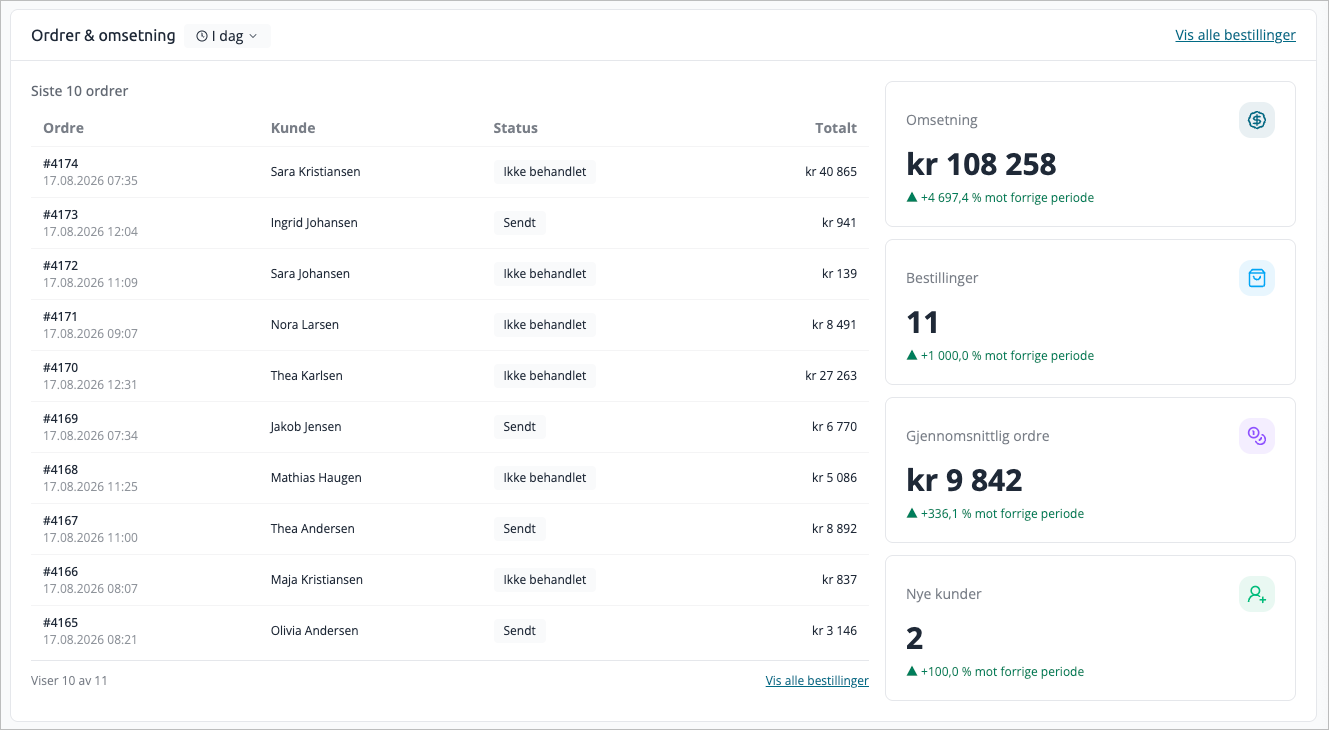Select order #4174 row

point(450,172)
